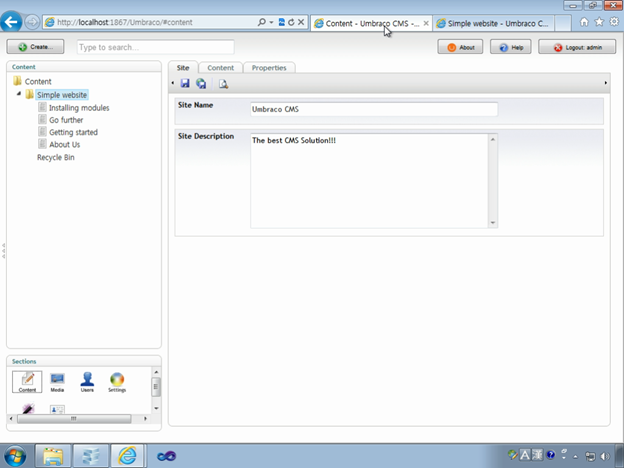Open Go further page in tree
624x468 pixels.
(x=66, y=120)
